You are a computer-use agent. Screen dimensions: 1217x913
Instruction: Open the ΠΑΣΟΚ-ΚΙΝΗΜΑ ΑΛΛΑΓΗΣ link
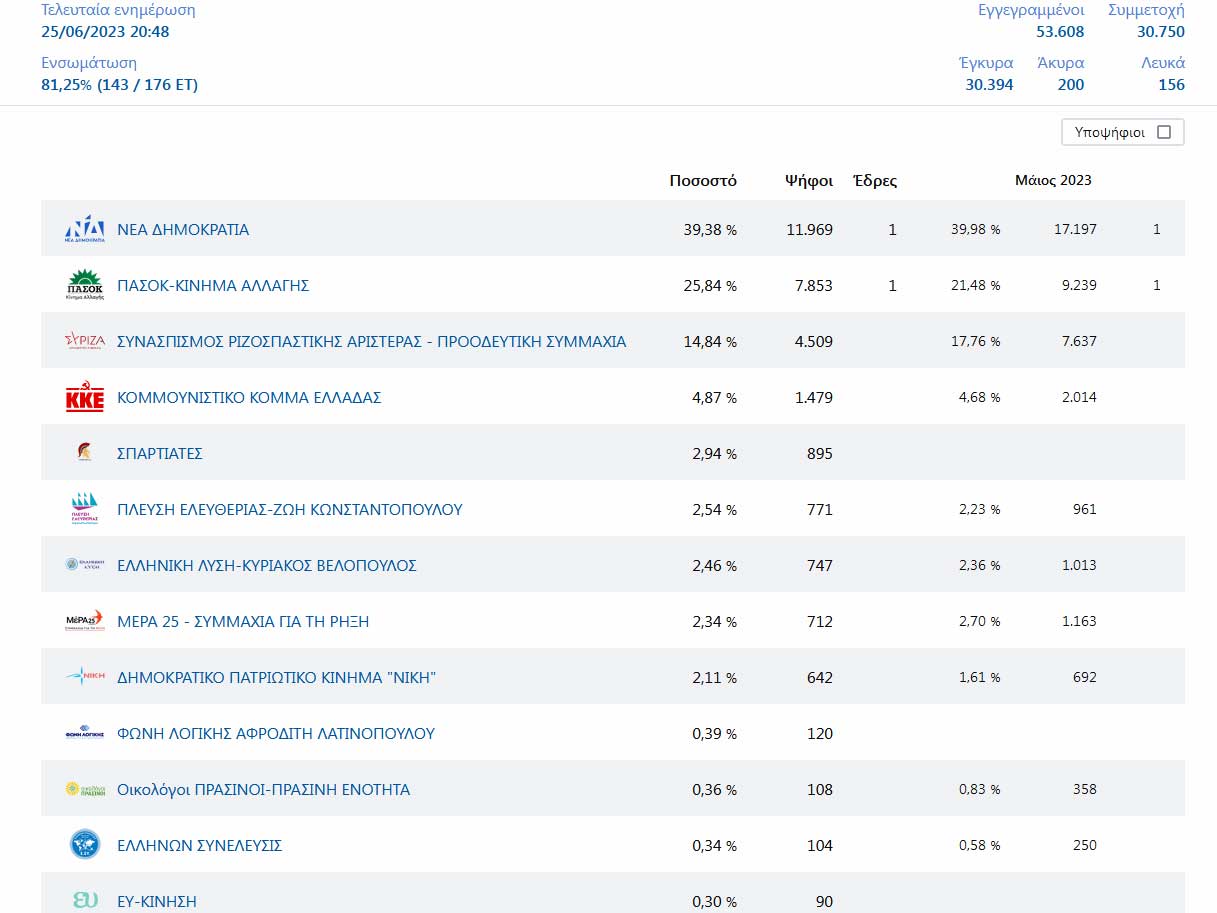(213, 285)
